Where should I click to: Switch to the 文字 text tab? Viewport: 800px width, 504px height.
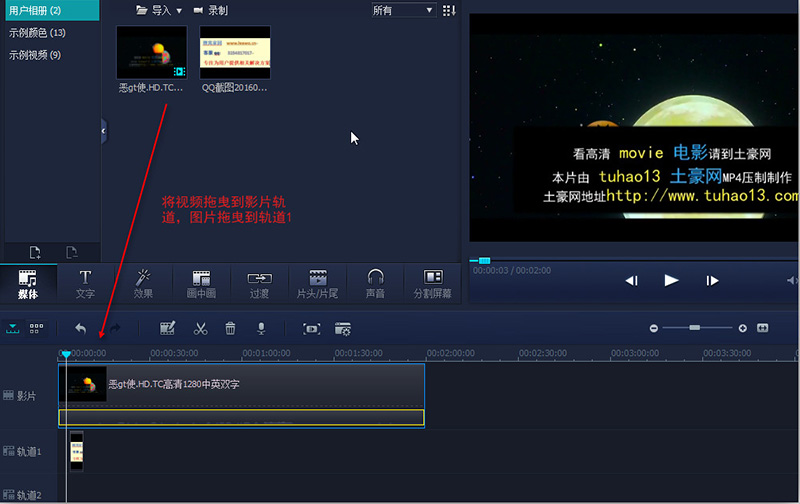click(x=85, y=284)
